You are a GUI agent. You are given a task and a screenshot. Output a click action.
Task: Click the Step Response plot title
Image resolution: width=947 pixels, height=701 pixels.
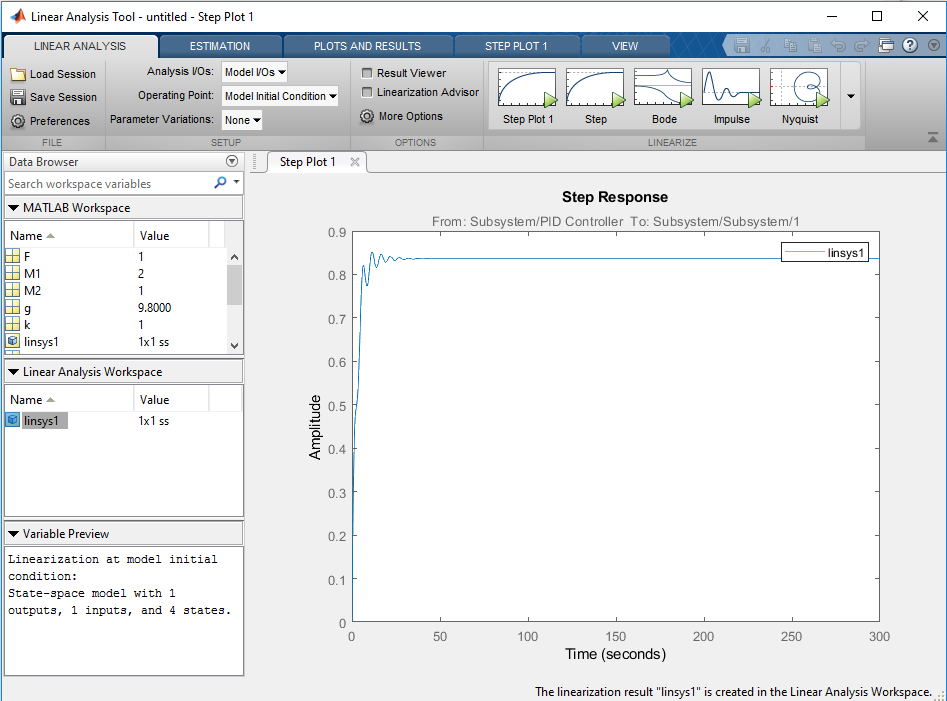[615, 197]
